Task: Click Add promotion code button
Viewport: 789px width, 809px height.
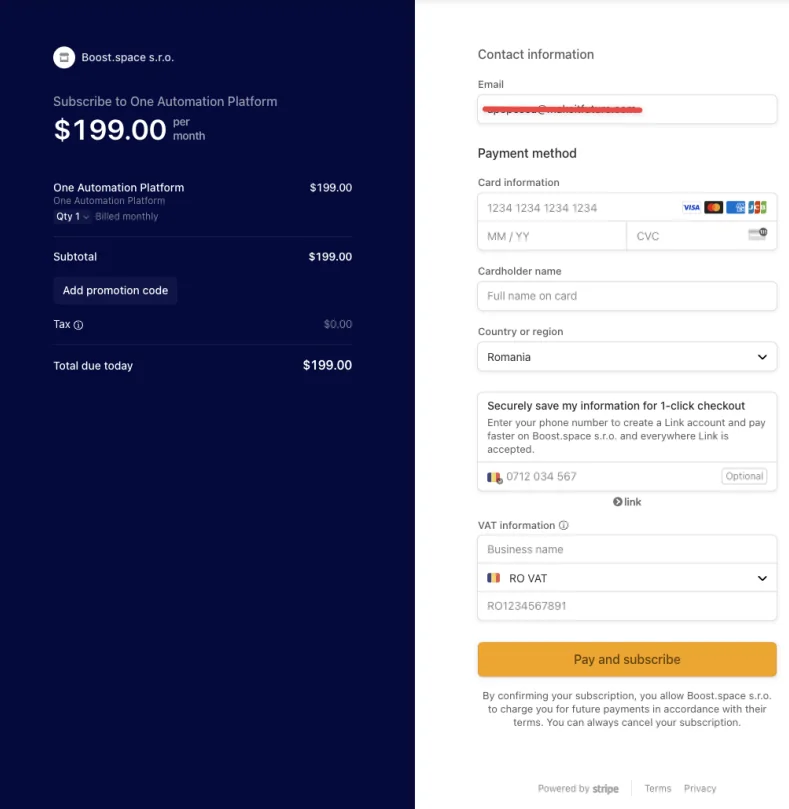Action: [x=115, y=290]
